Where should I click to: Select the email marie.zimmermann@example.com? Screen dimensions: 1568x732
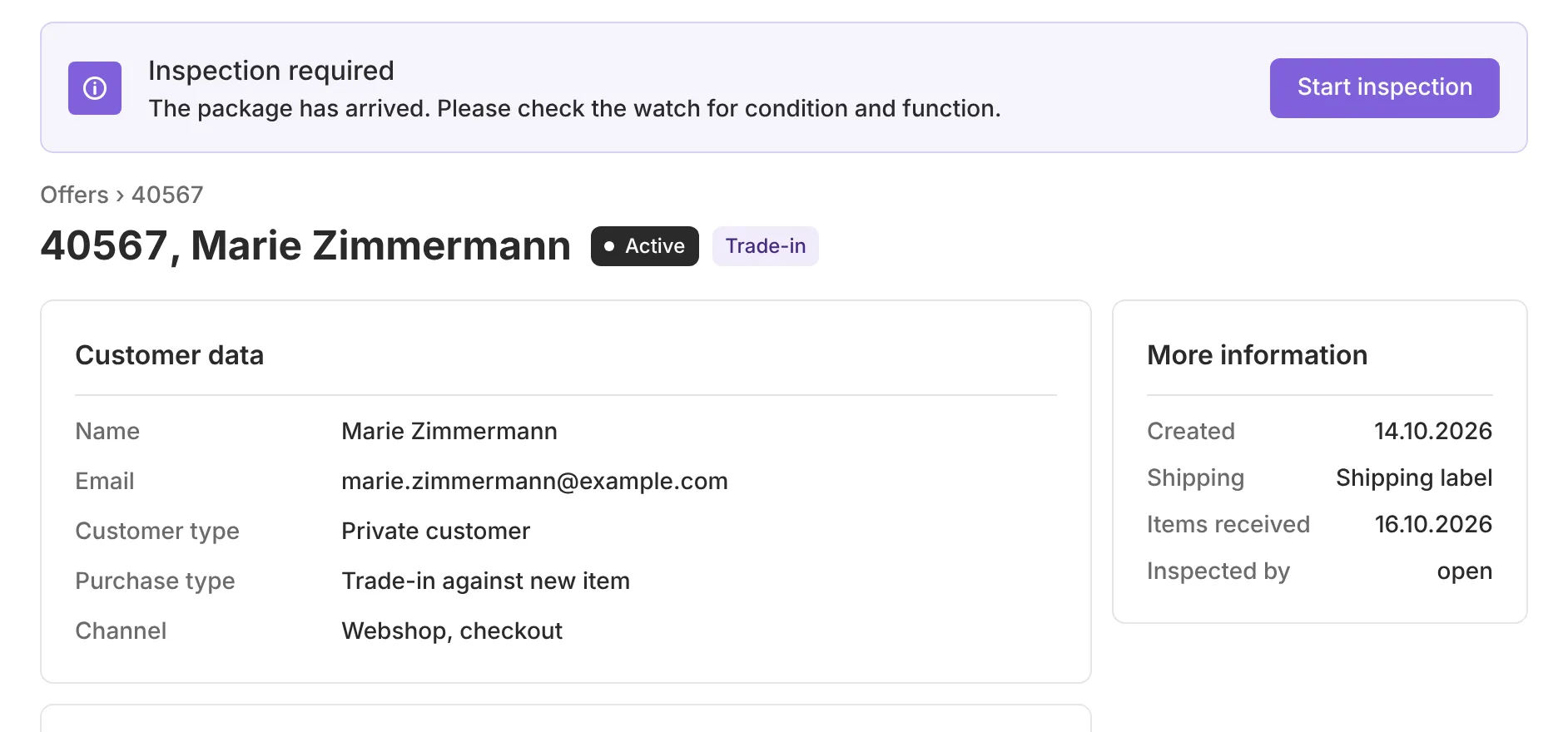(x=534, y=481)
